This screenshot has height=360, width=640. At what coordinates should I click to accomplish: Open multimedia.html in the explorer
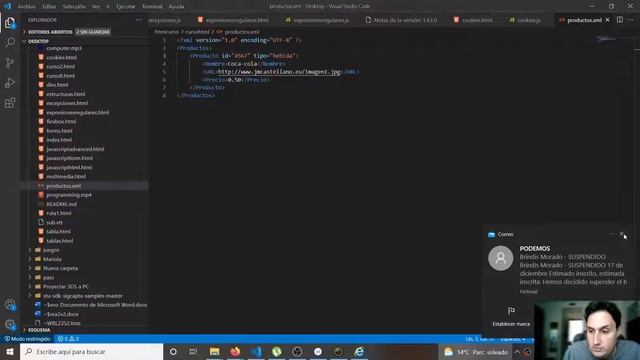click(66, 176)
